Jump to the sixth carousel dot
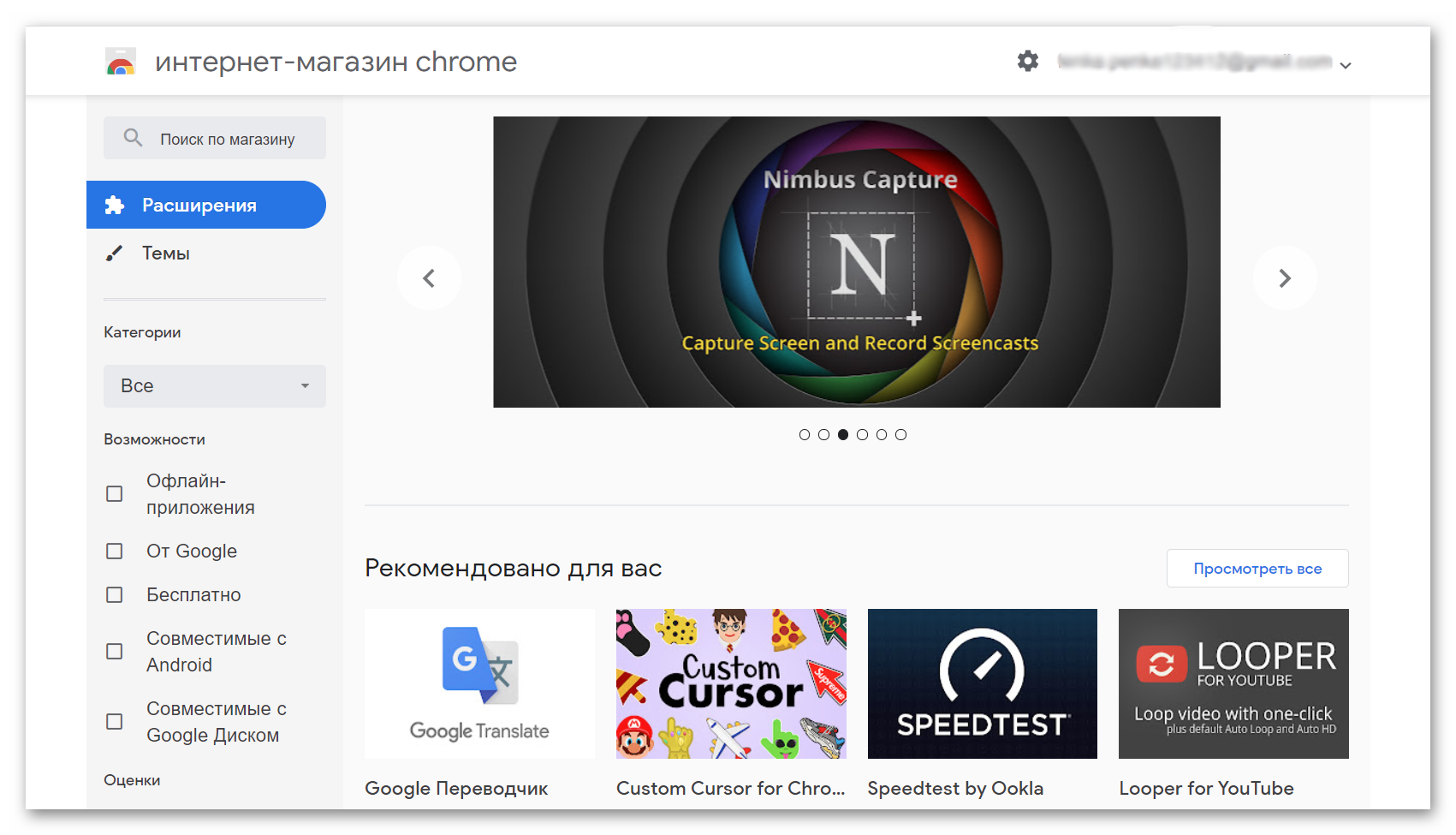This screenshot has height=835, width=1456. [900, 435]
